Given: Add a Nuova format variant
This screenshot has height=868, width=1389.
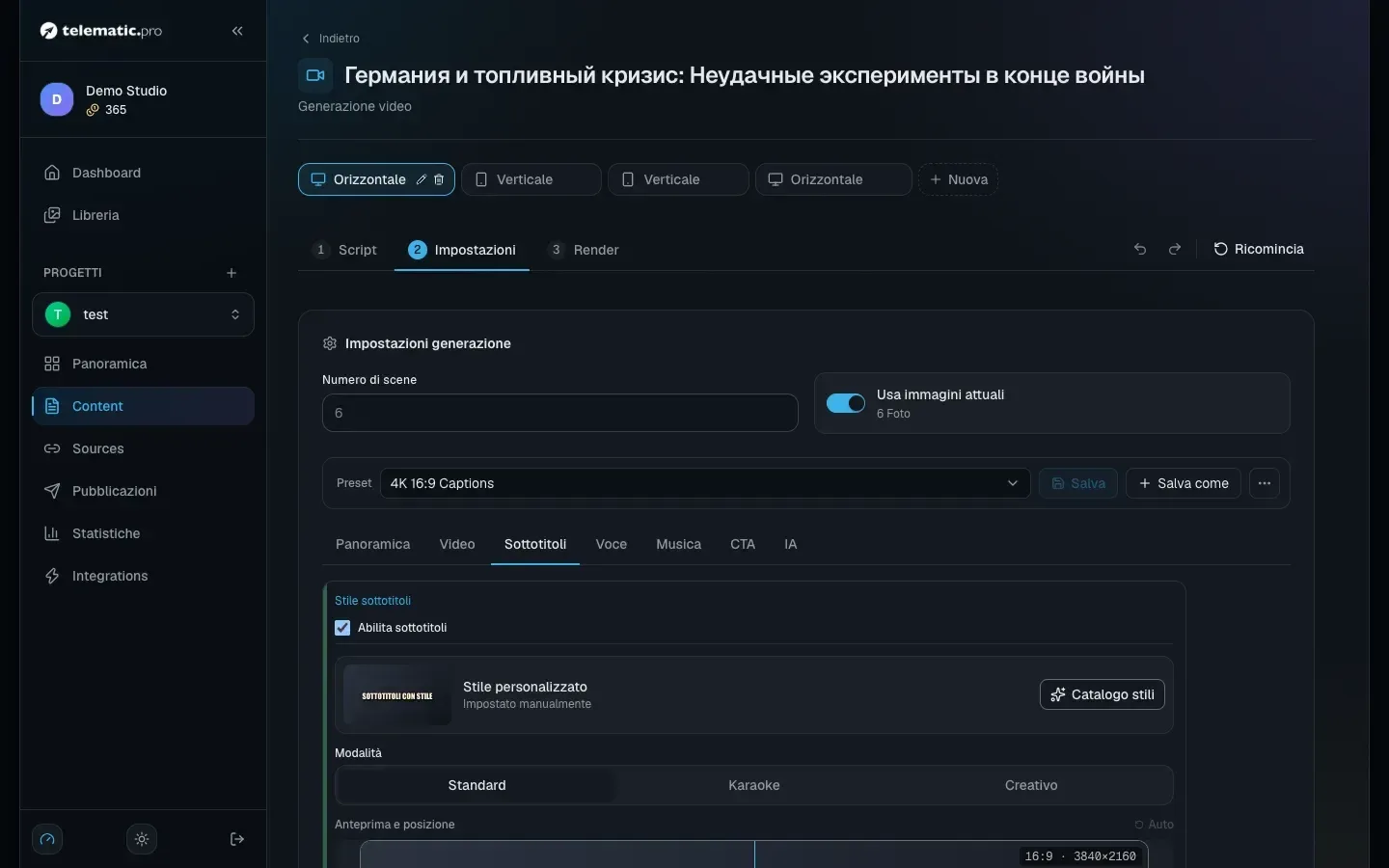Looking at the screenshot, I should click(958, 179).
